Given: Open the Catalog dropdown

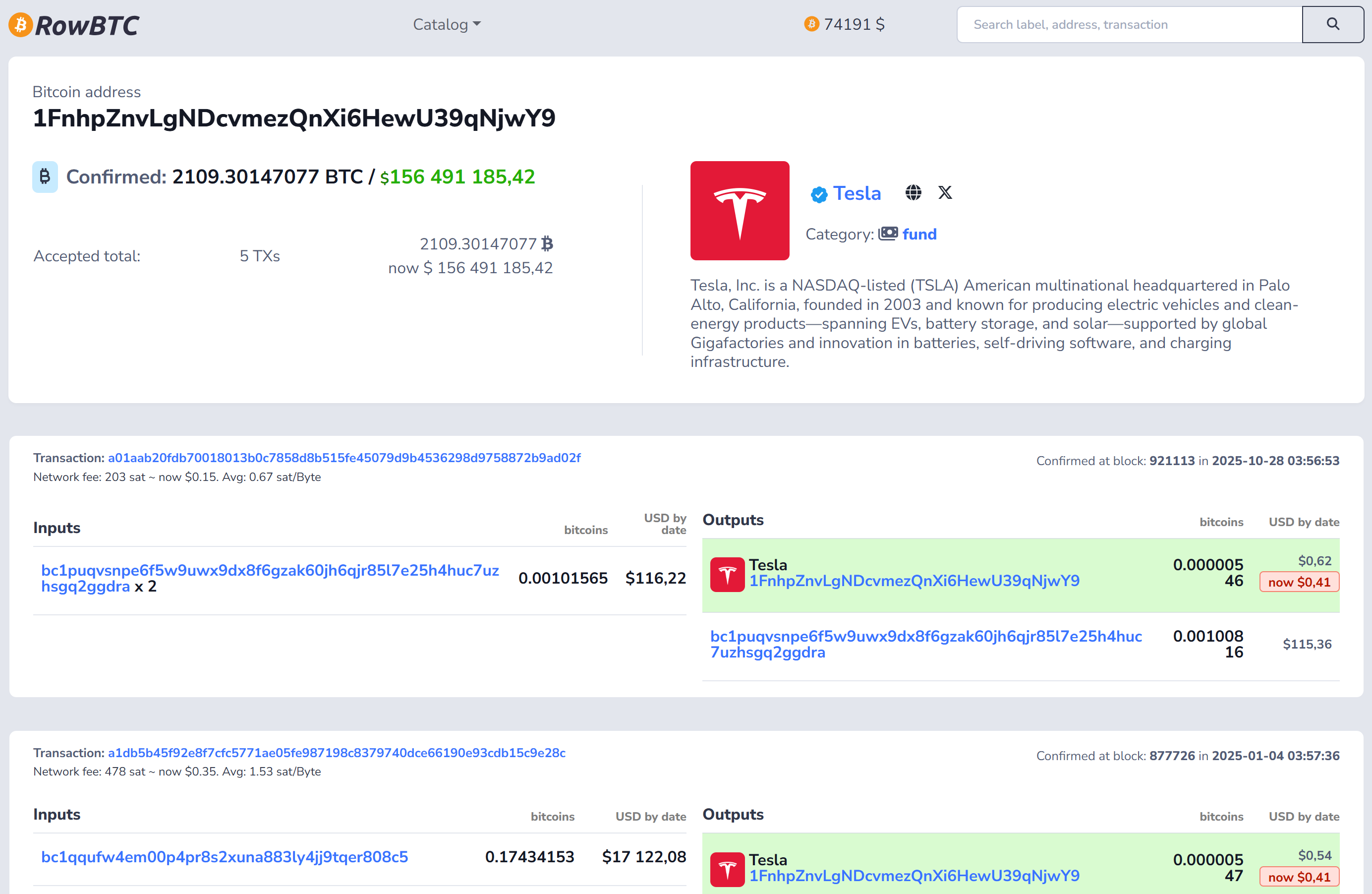Looking at the screenshot, I should 441,24.
